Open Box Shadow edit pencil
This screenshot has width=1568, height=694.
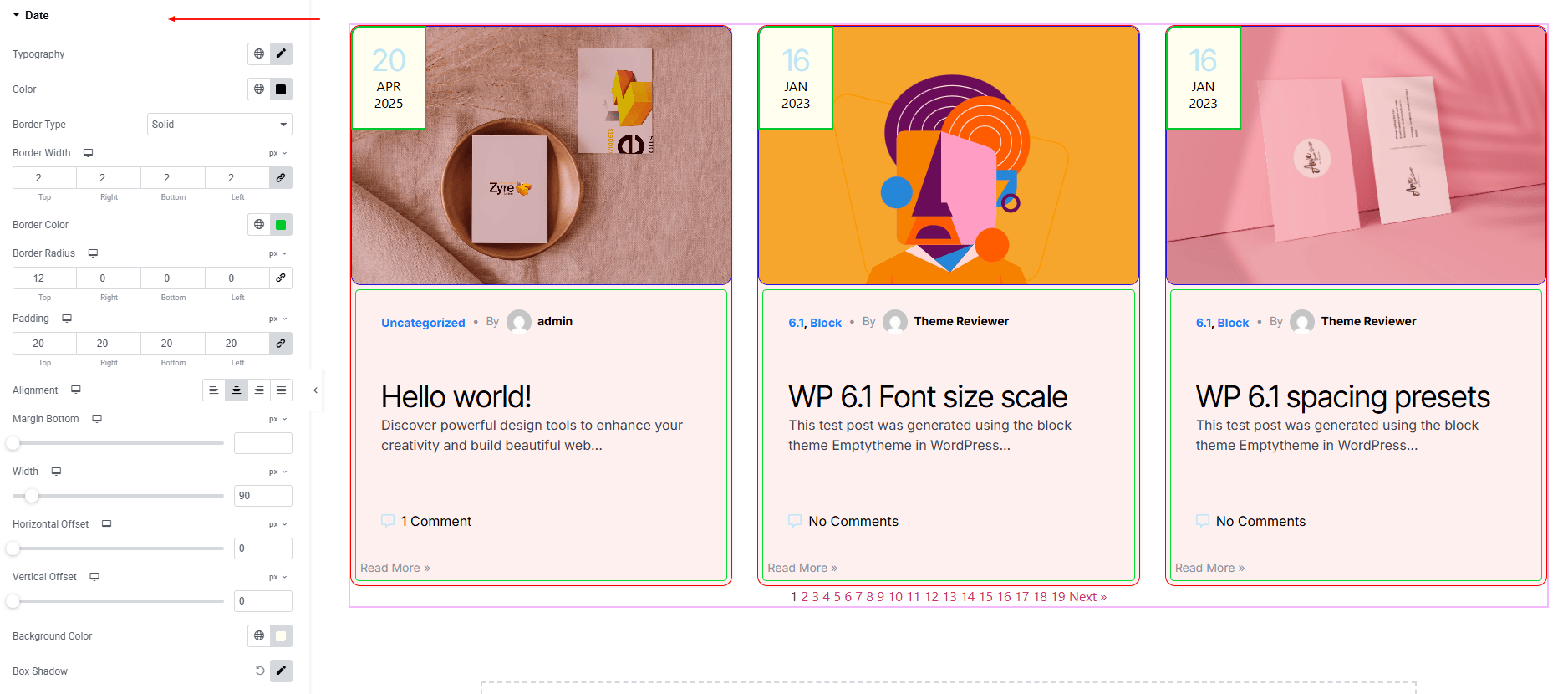[x=281, y=671]
